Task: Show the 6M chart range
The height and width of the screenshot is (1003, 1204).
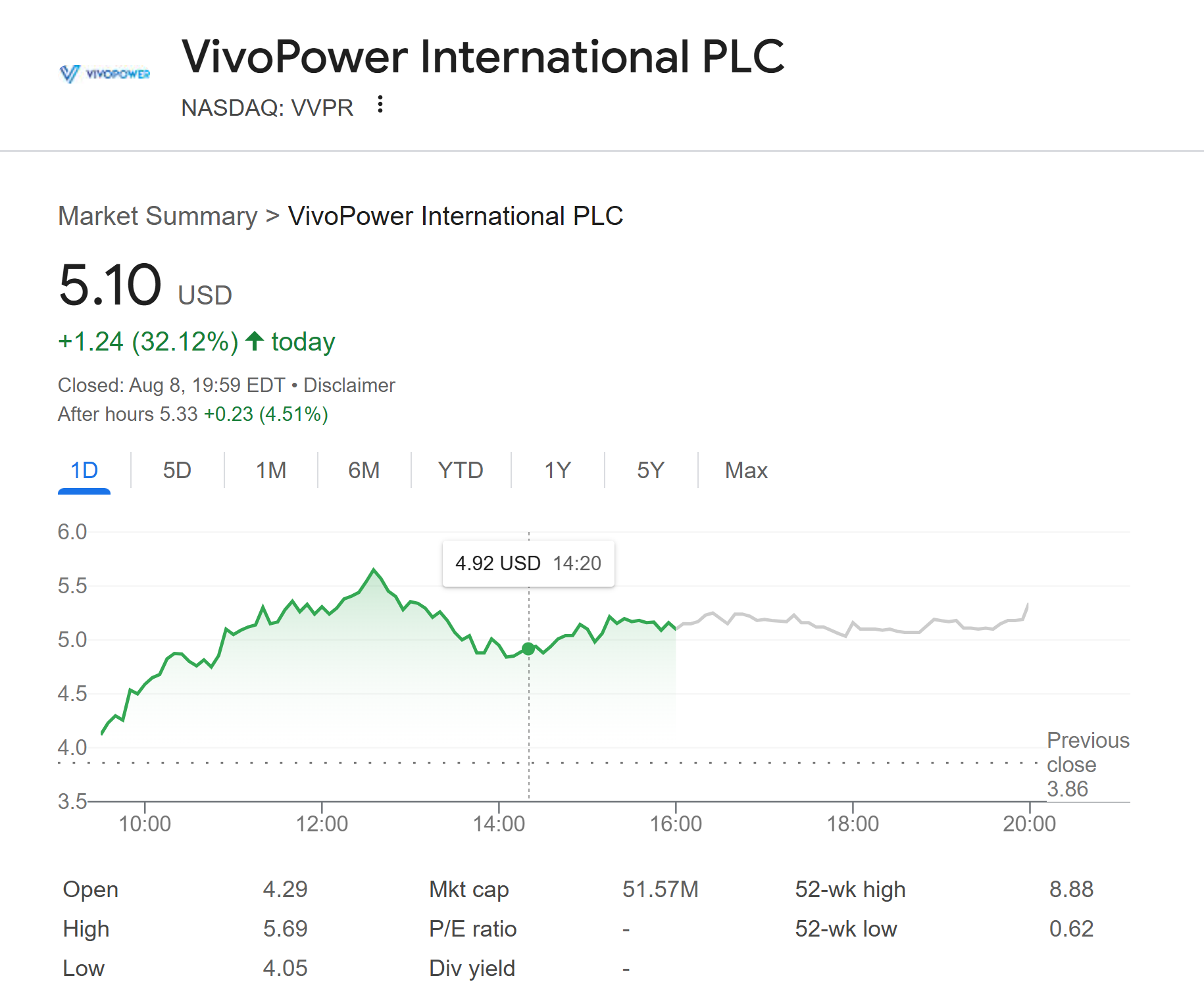Action: coord(364,470)
